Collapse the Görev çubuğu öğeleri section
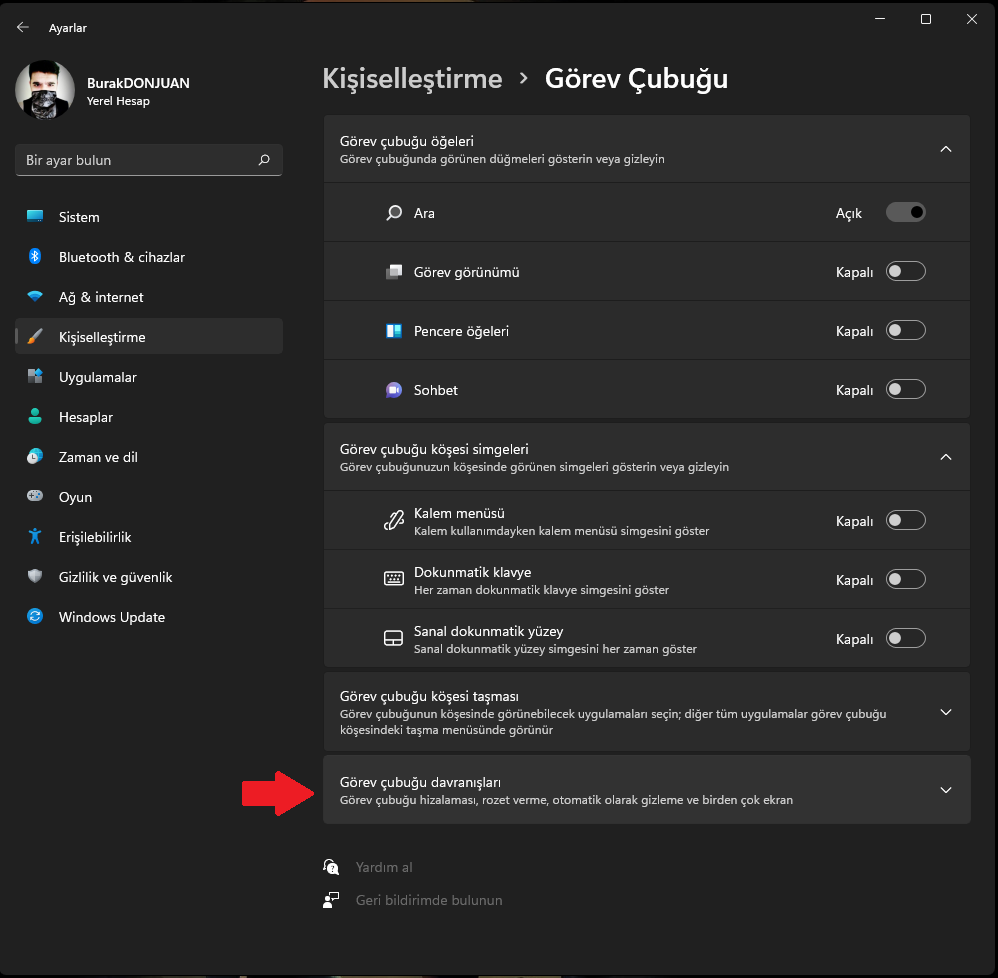 945,149
